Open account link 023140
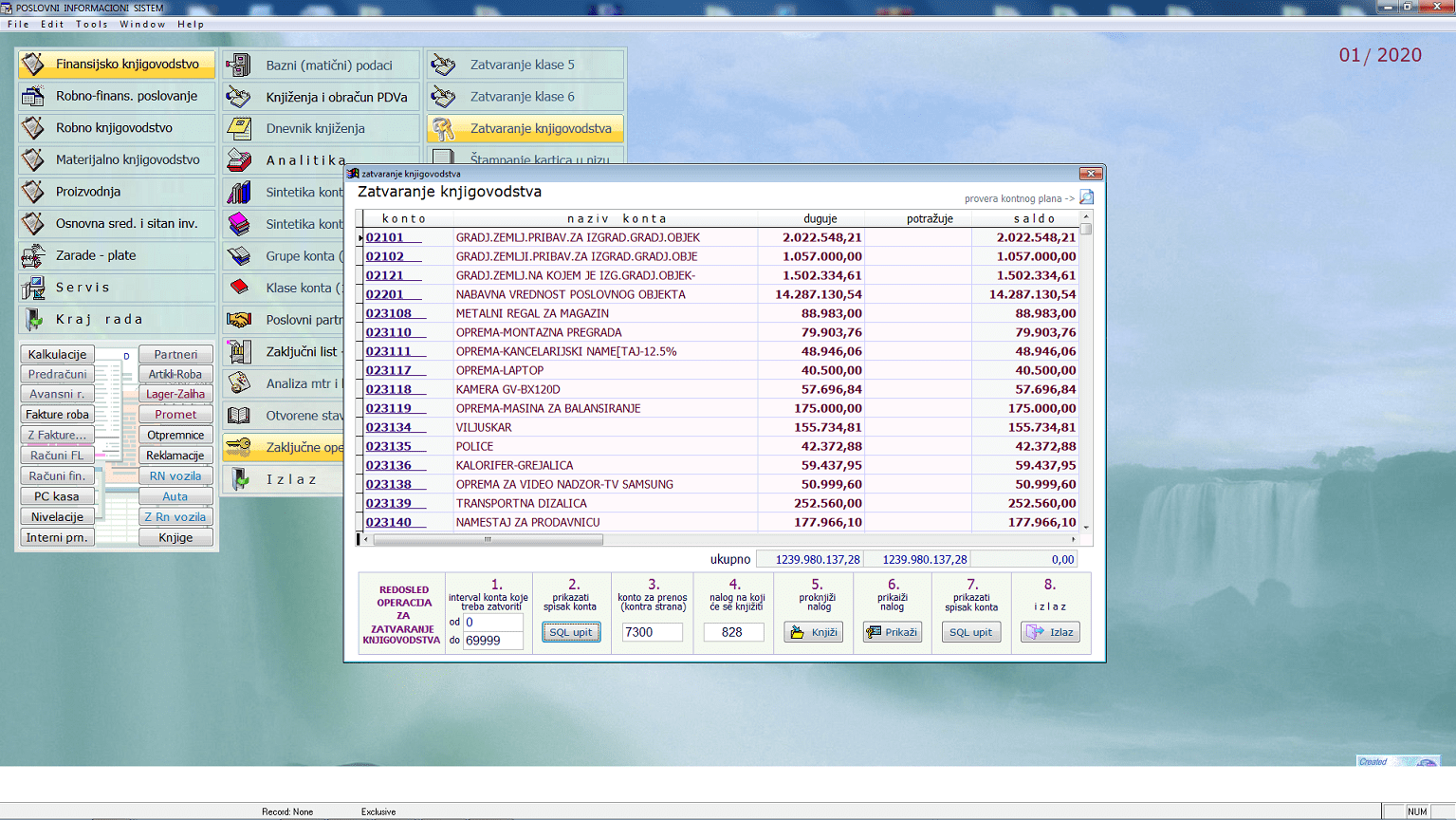This screenshot has width=1456, height=820. [389, 522]
